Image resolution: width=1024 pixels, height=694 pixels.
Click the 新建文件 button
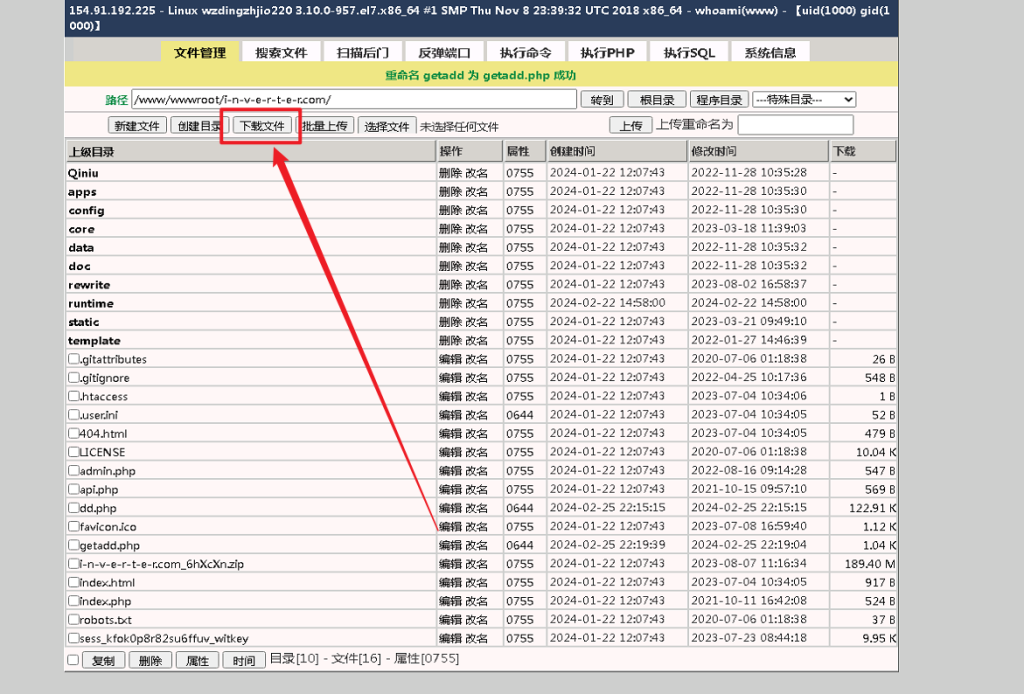pyautogui.click(x=137, y=126)
